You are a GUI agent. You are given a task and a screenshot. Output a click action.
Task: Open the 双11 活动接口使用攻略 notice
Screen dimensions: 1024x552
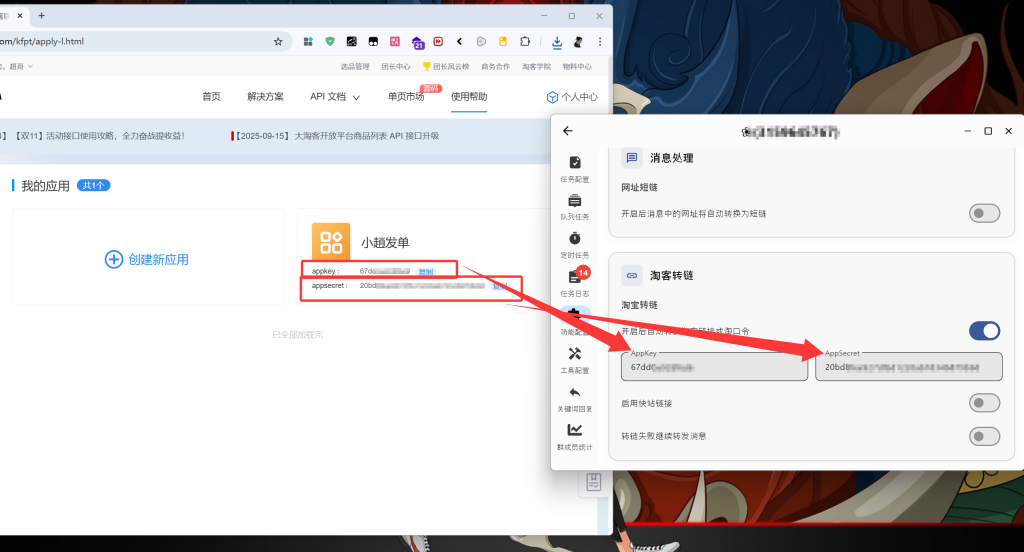pos(100,136)
